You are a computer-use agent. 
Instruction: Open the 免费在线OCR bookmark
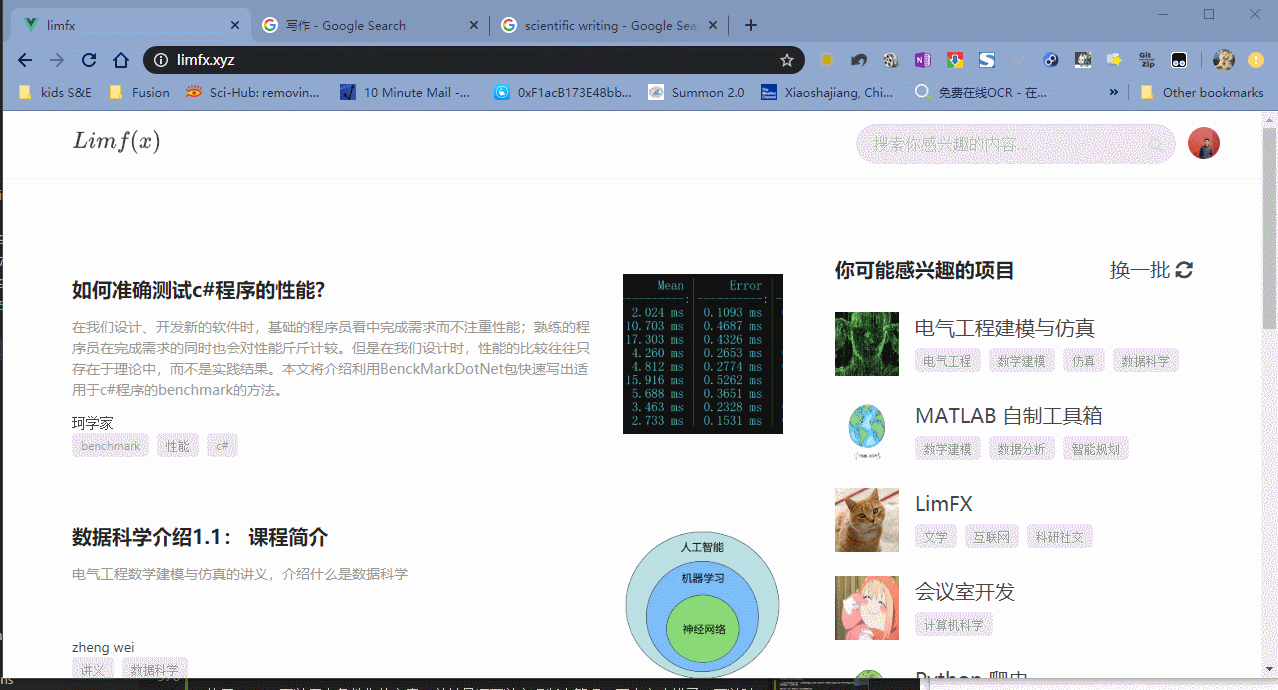(982, 92)
